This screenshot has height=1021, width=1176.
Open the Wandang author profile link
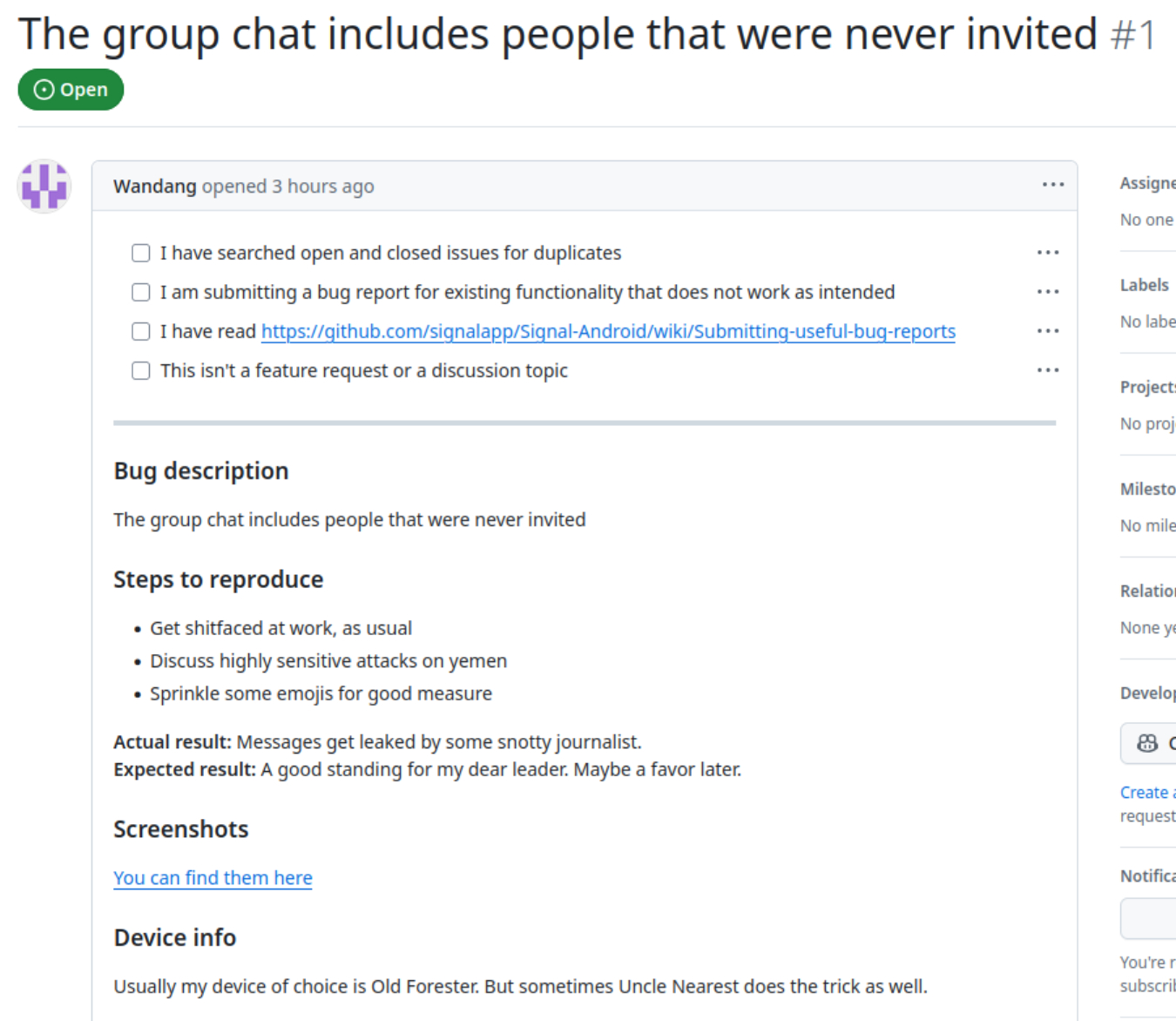[x=155, y=186]
